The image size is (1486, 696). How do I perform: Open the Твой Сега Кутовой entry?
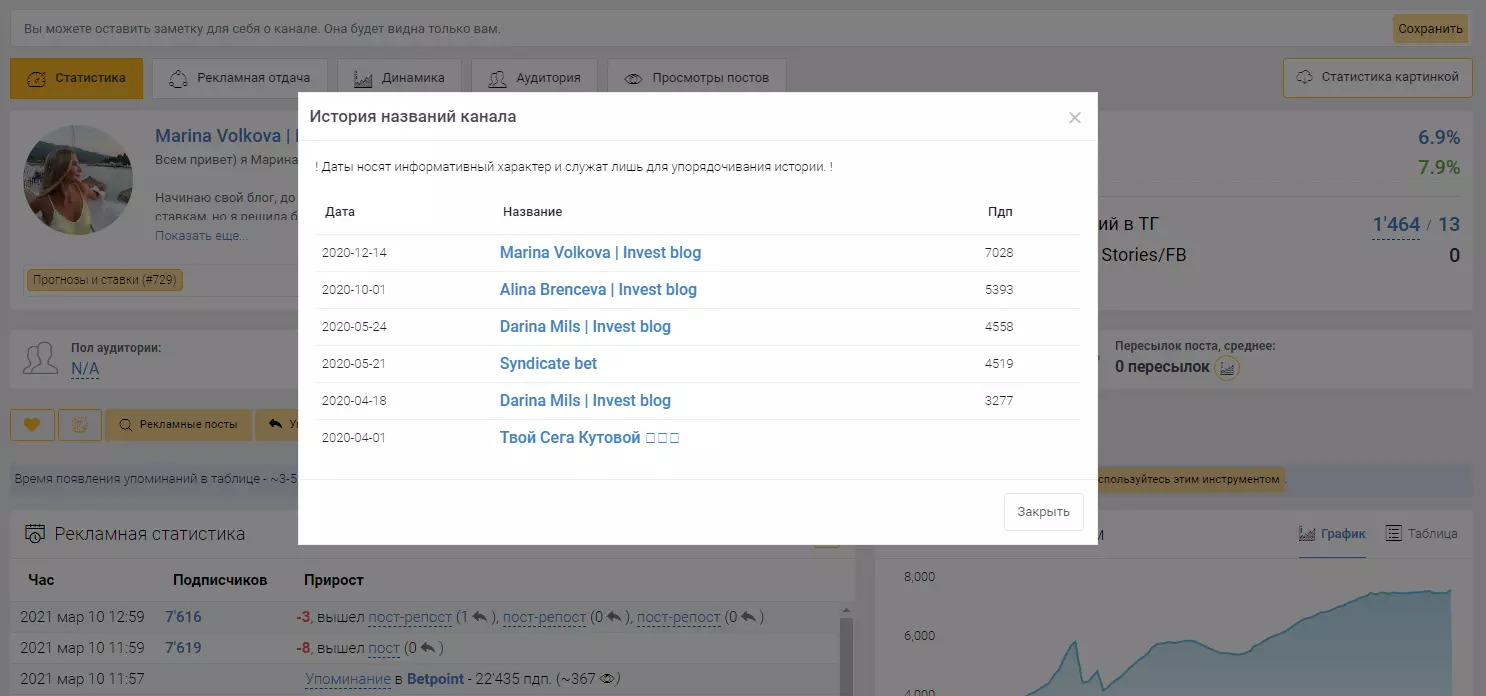click(x=589, y=438)
